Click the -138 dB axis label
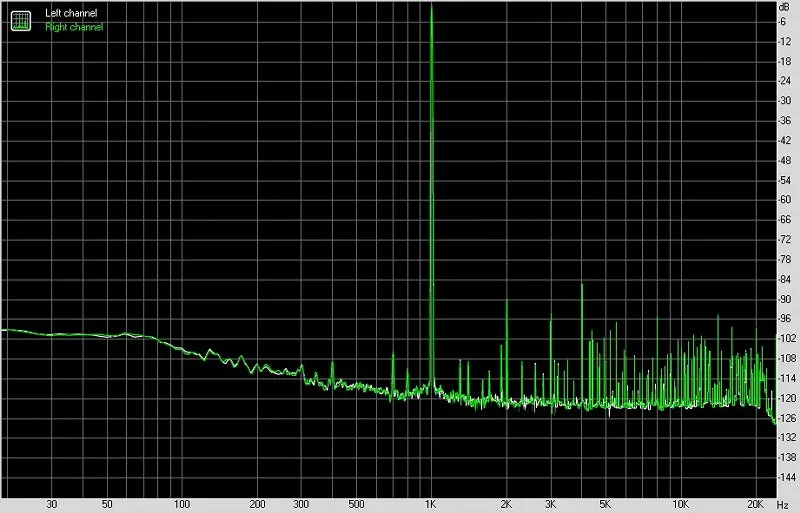The width and height of the screenshot is (800, 513). coord(786,457)
